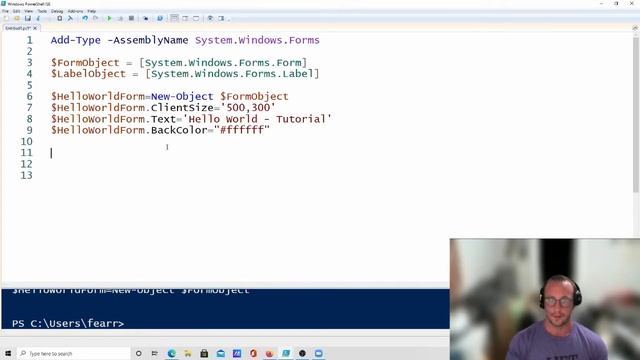
Task: Click the Clear Console Pane icon
Action: pyautogui.click(x=70, y=18)
